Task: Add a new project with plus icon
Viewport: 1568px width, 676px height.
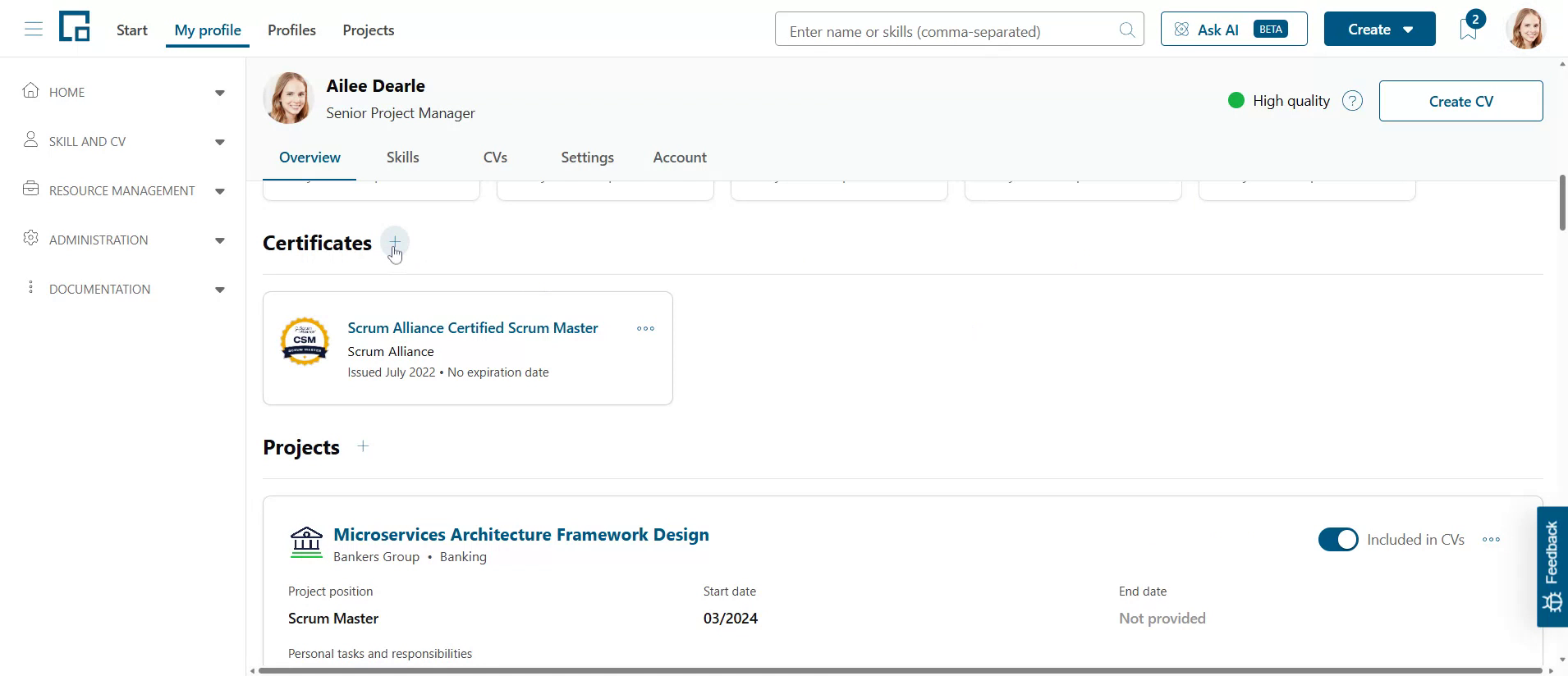Action: click(363, 446)
